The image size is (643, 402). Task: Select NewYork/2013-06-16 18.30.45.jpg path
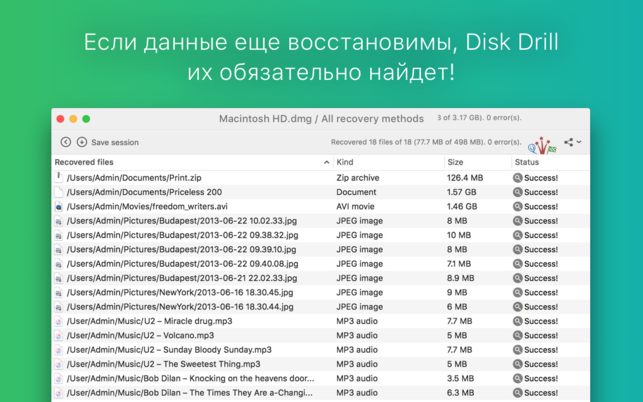pos(180,292)
